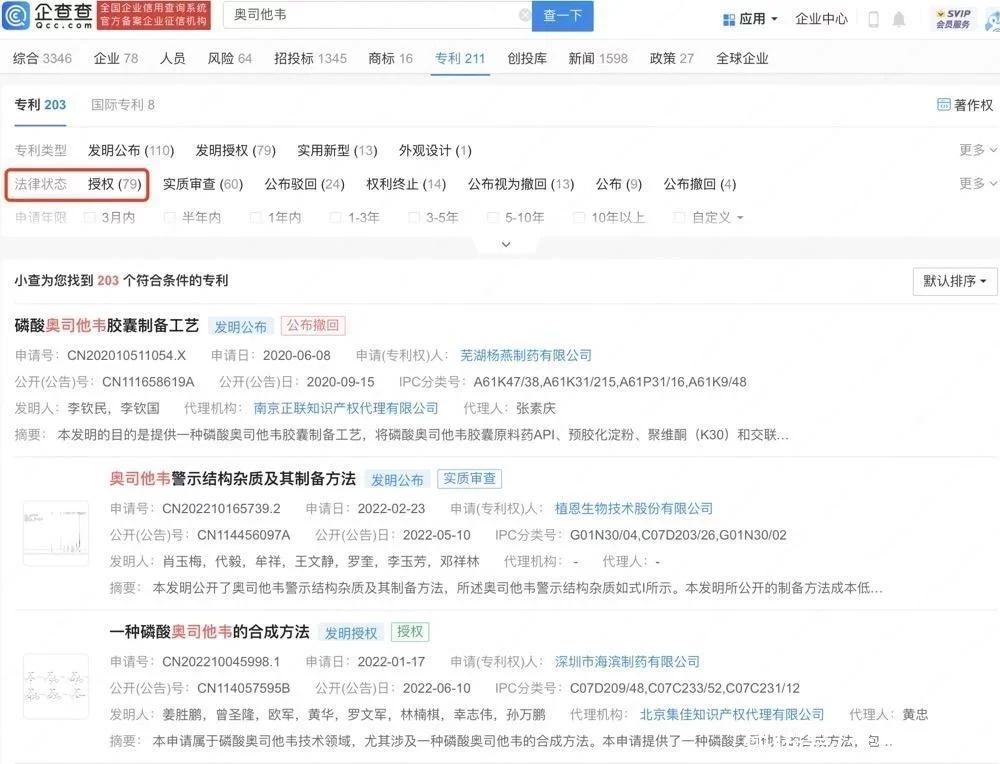Viewport: 1000px width, 764px height.
Task: Check the 1年内 checkbox
Action: point(255,217)
